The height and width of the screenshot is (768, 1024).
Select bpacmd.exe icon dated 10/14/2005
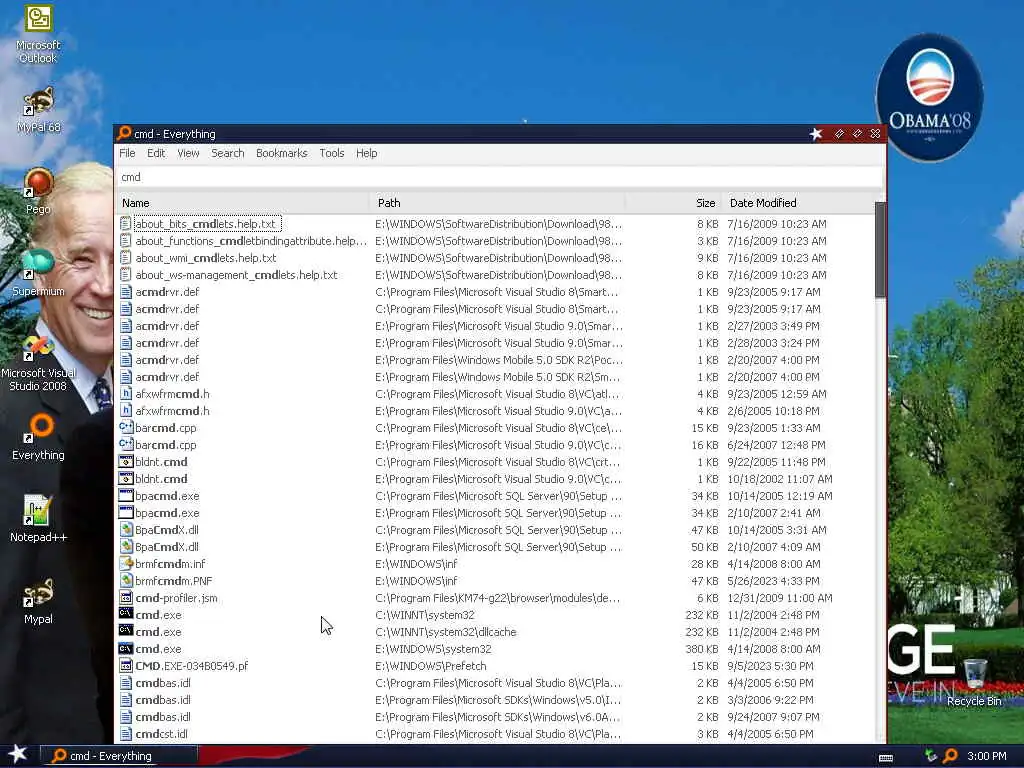125,496
